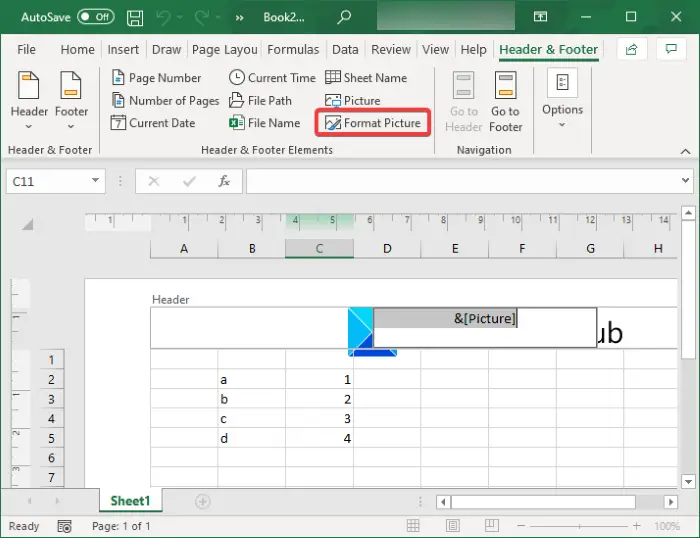Click zoom out minus button
Screen dimensions: 700x538
pos(521,526)
